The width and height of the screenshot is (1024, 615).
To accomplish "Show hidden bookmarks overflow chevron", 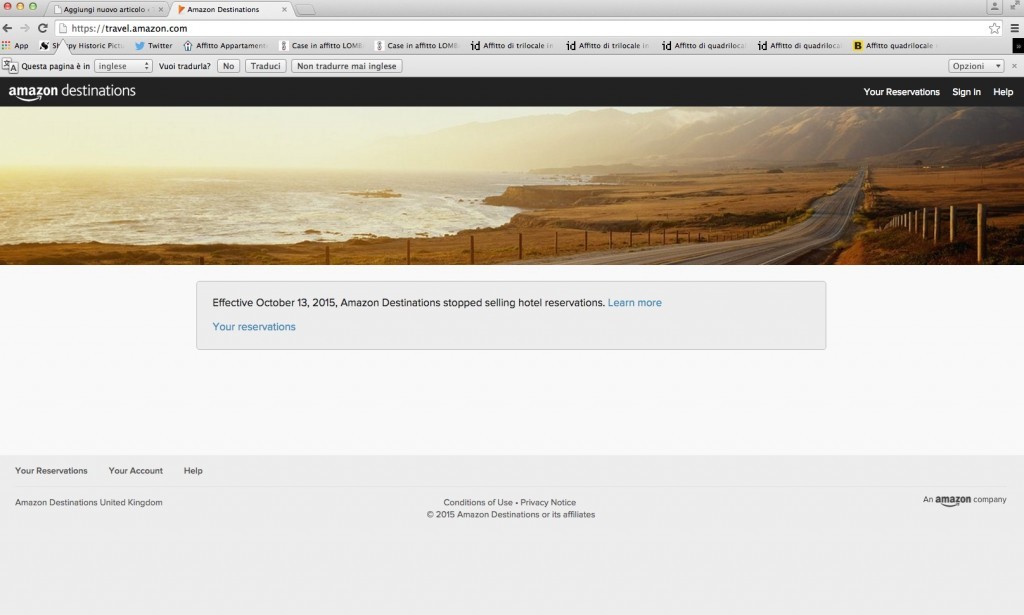I will coord(1018,46).
